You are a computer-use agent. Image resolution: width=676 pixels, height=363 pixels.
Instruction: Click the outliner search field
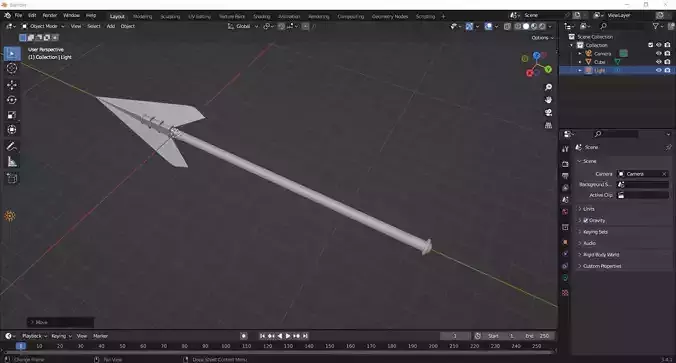[622, 26]
